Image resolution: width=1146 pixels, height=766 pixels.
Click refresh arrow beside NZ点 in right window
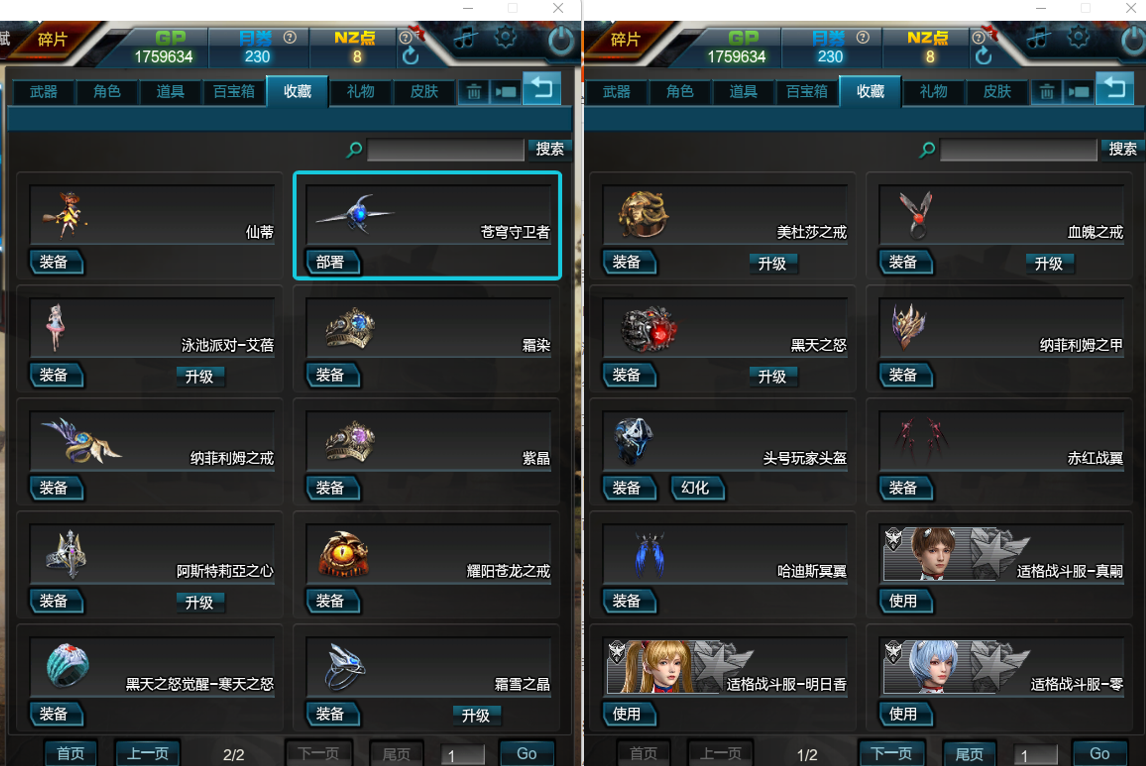coord(984,56)
